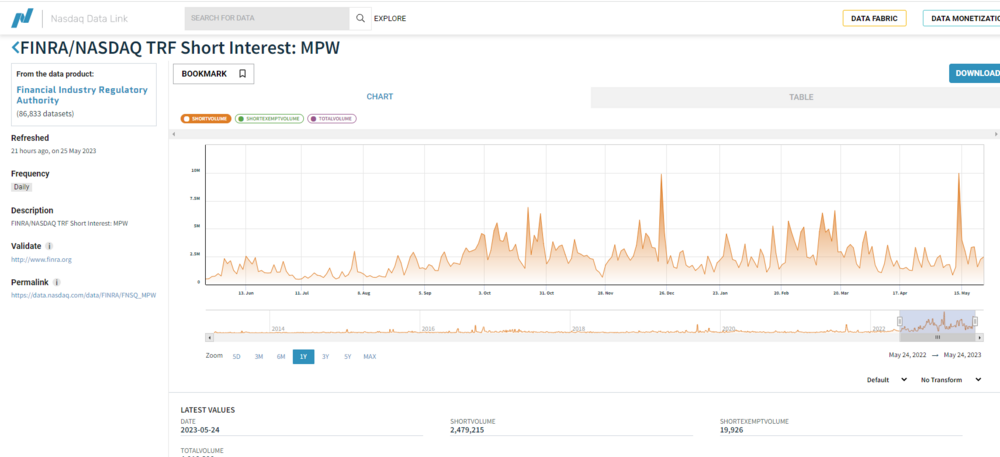
Task: Click the (86,833 datasets) text
Action: click(x=45, y=114)
